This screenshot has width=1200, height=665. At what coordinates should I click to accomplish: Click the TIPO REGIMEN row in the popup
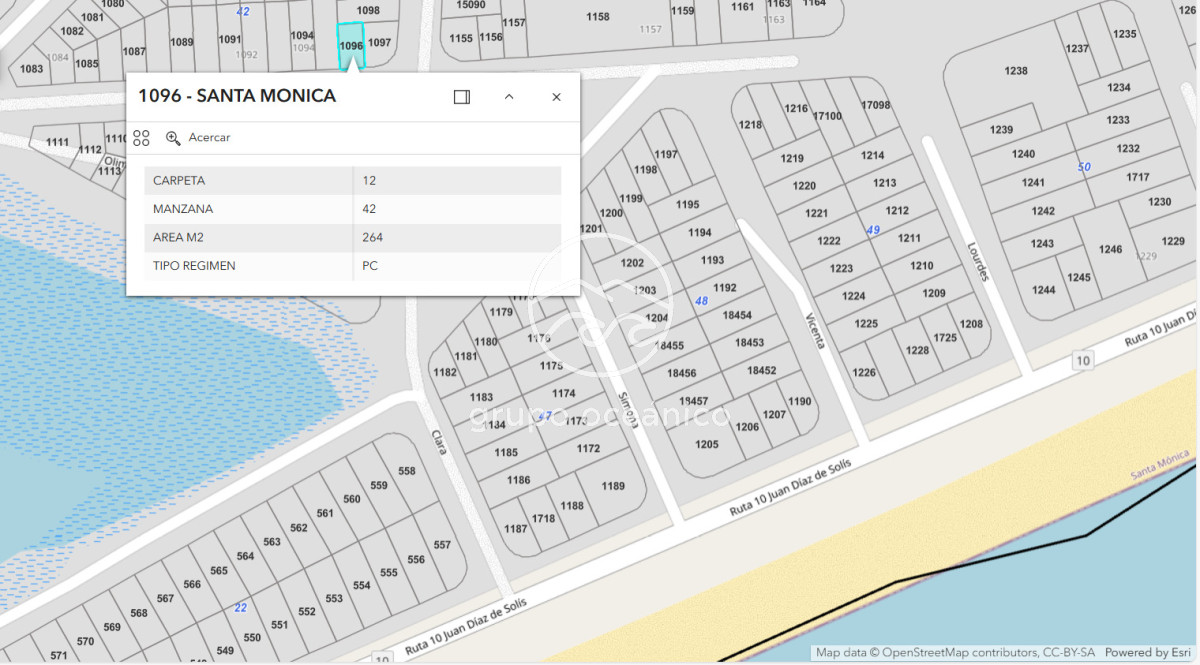point(352,266)
